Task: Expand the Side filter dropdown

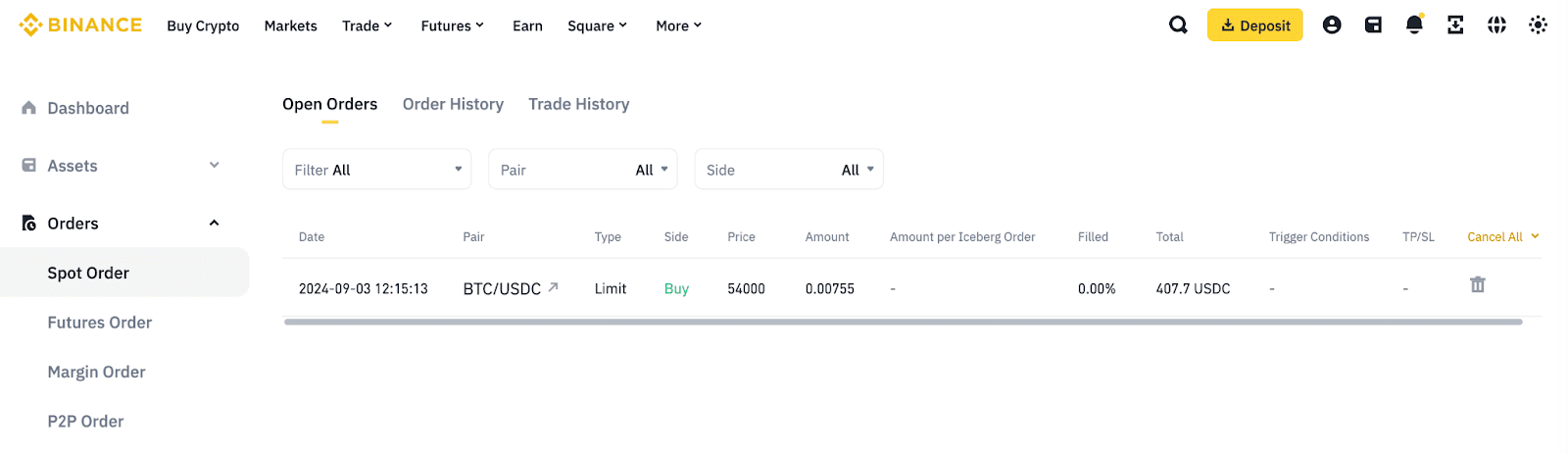Action: 788,170
